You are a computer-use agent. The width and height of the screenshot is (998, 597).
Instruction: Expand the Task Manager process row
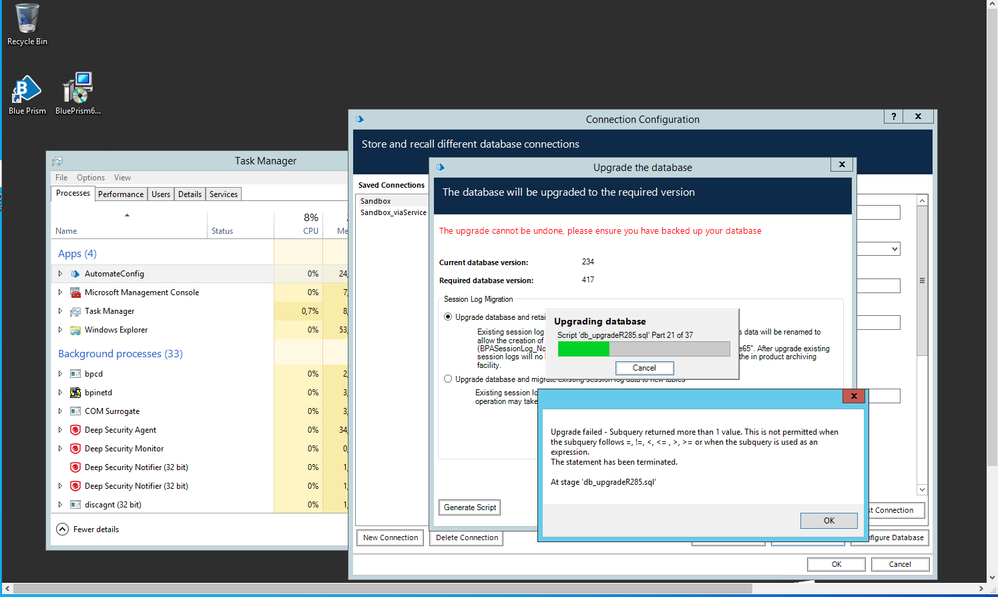[x=60, y=311]
